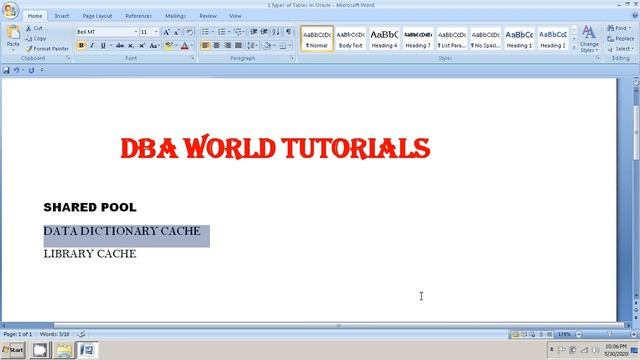Redo action in Quick Access Toolbar
Image resolution: width=640 pixels, height=360 pixels.
(31, 70)
